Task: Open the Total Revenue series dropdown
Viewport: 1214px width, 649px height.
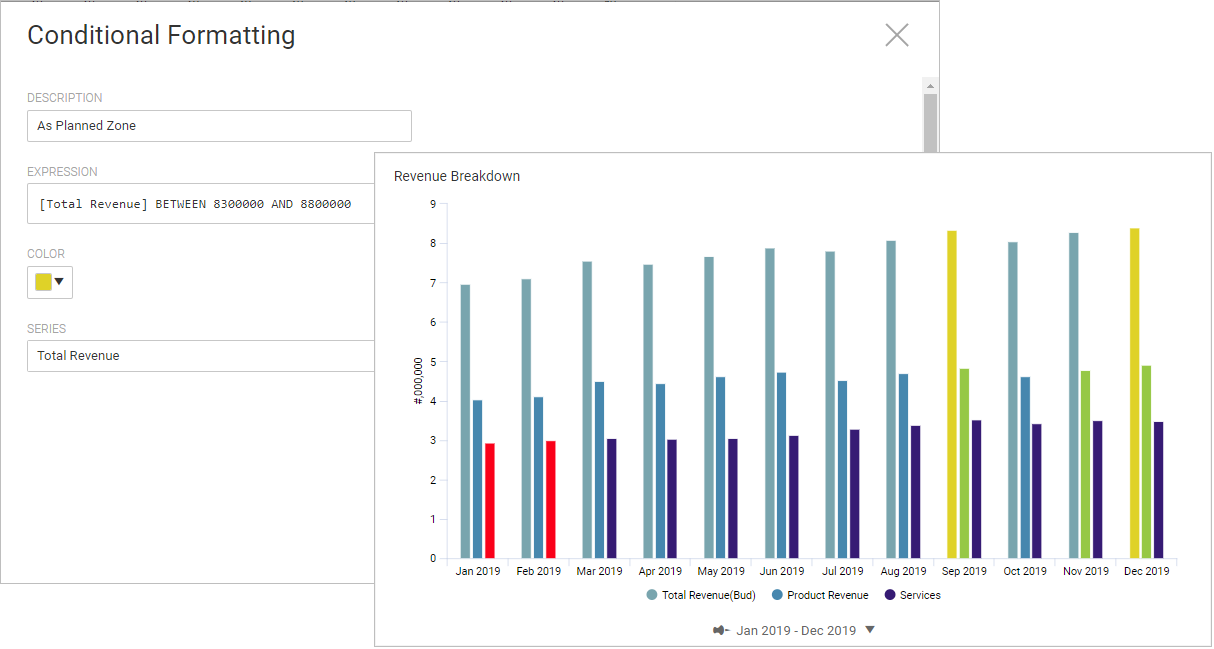Action: click(x=201, y=355)
